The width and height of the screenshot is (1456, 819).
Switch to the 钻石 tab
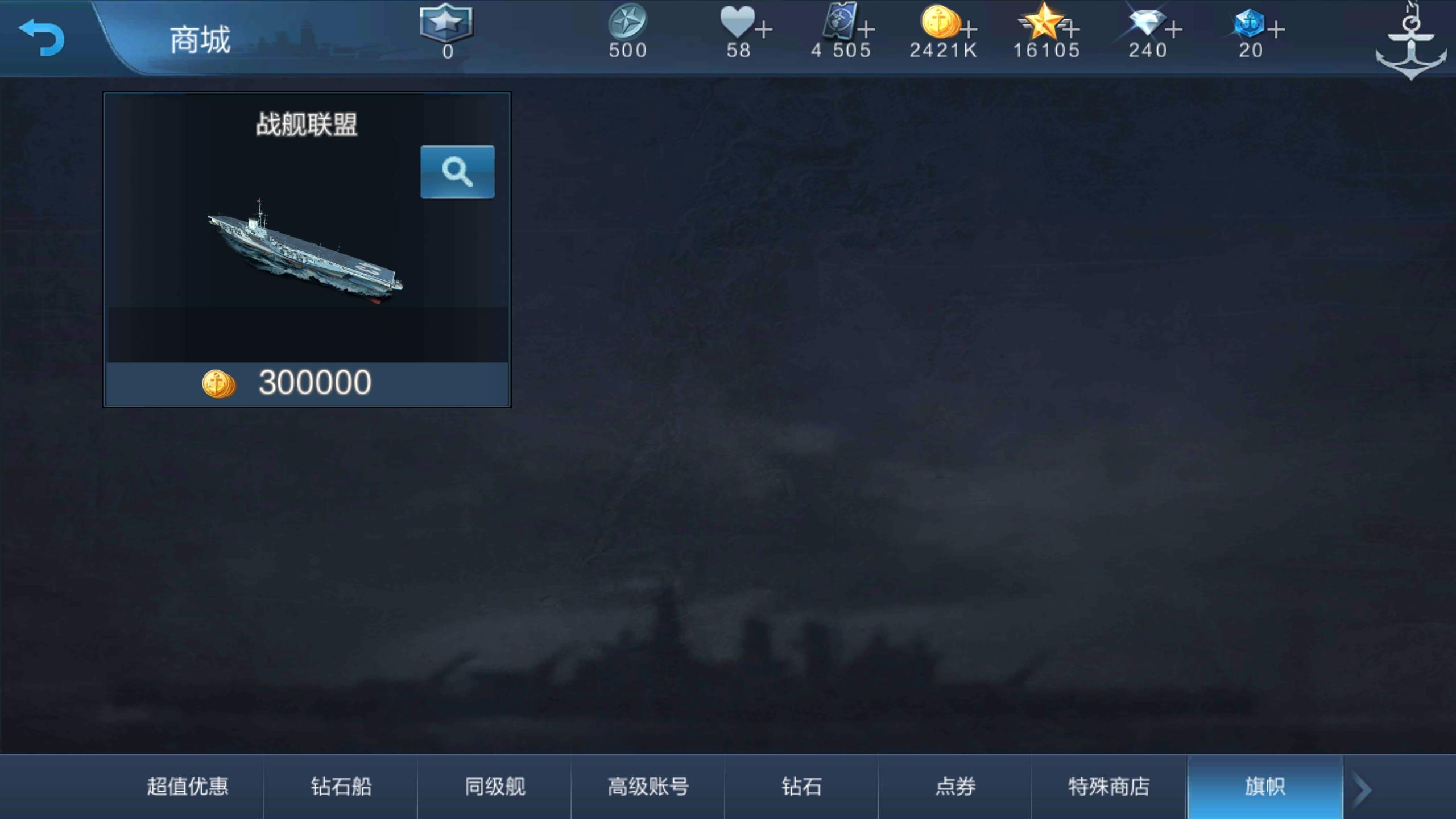pos(802,787)
